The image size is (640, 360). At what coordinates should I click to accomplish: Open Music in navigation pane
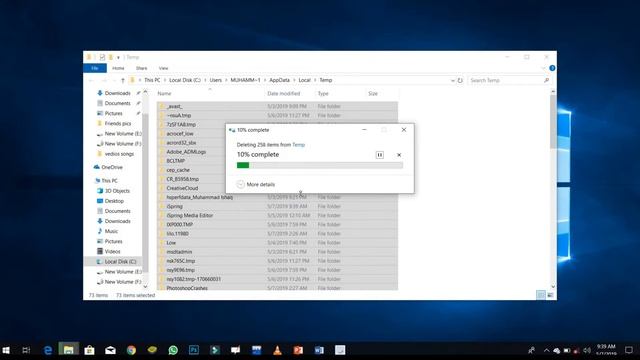(111, 231)
